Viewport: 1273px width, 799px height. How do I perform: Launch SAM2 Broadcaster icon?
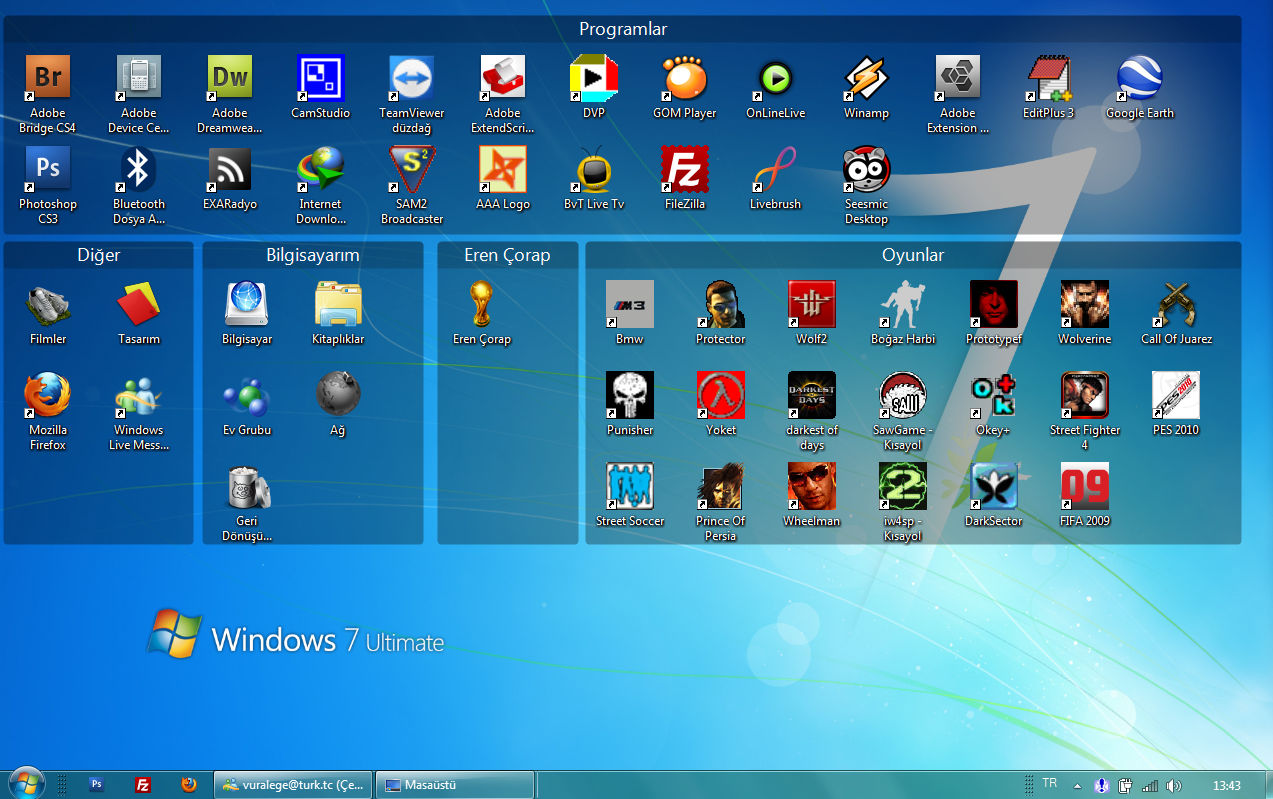point(412,169)
